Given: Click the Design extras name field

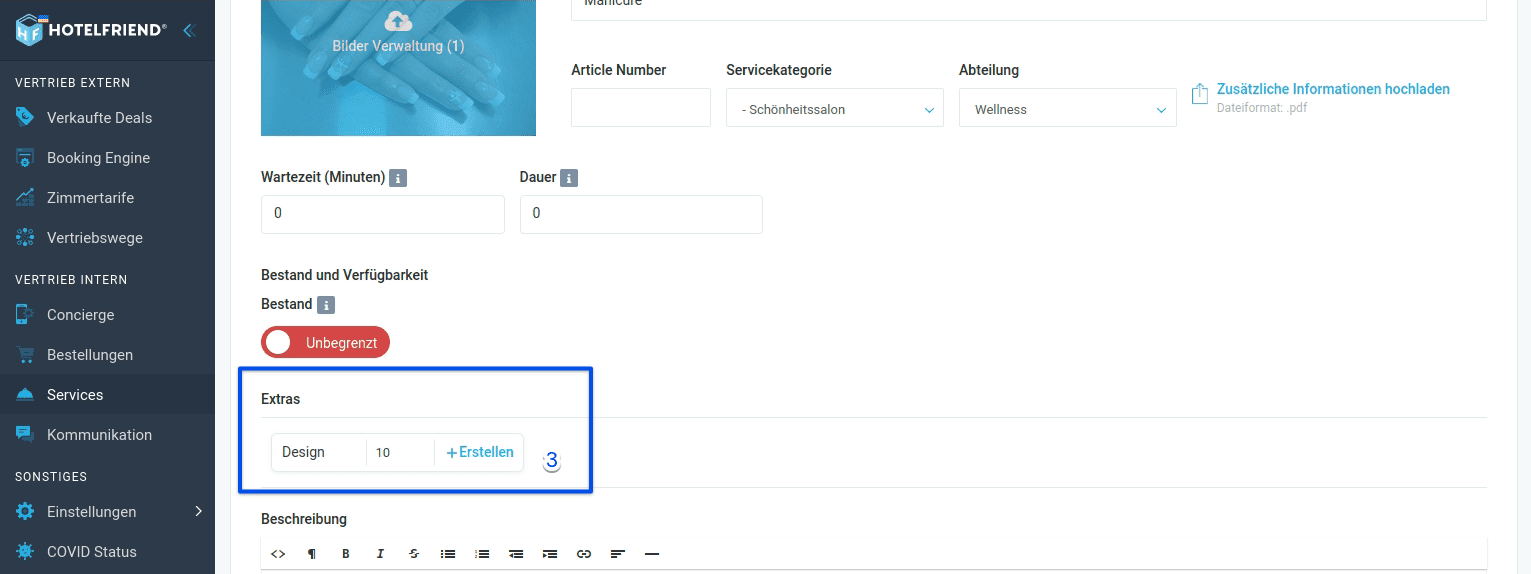Looking at the screenshot, I should (x=319, y=452).
